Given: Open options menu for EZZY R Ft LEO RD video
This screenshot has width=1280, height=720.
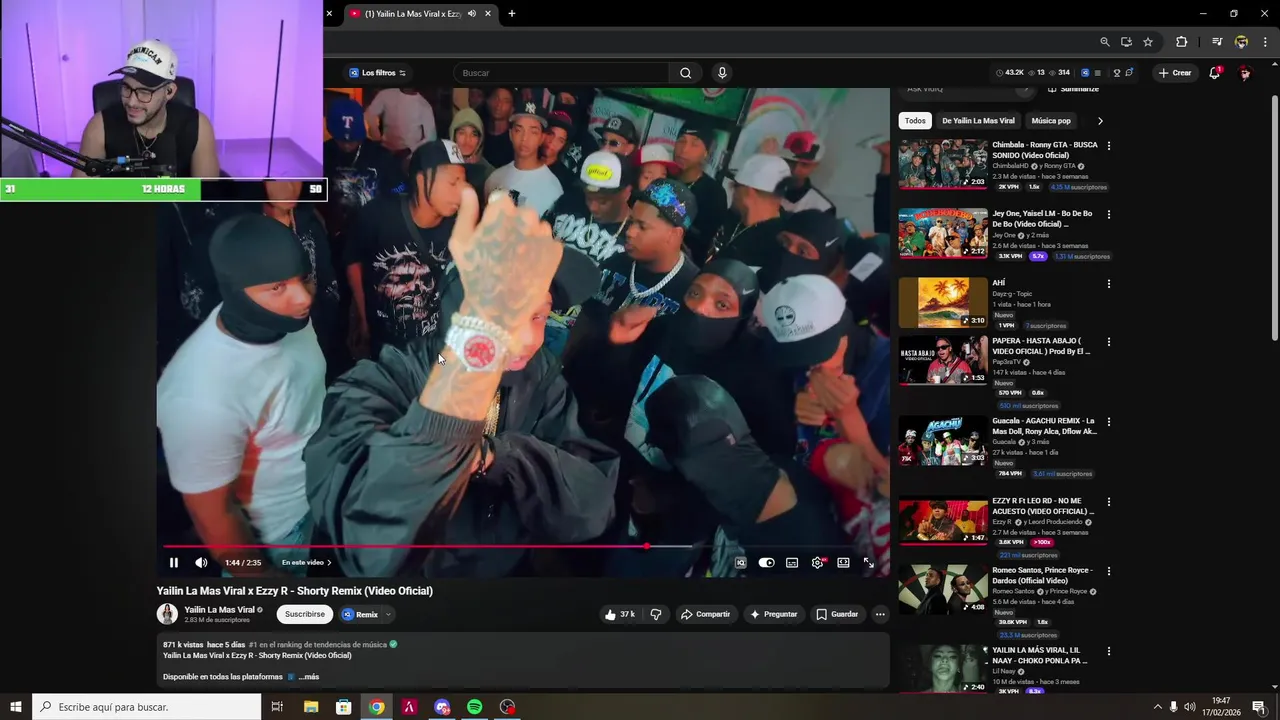Looking at the screenshot, I should click(1108, 502).
